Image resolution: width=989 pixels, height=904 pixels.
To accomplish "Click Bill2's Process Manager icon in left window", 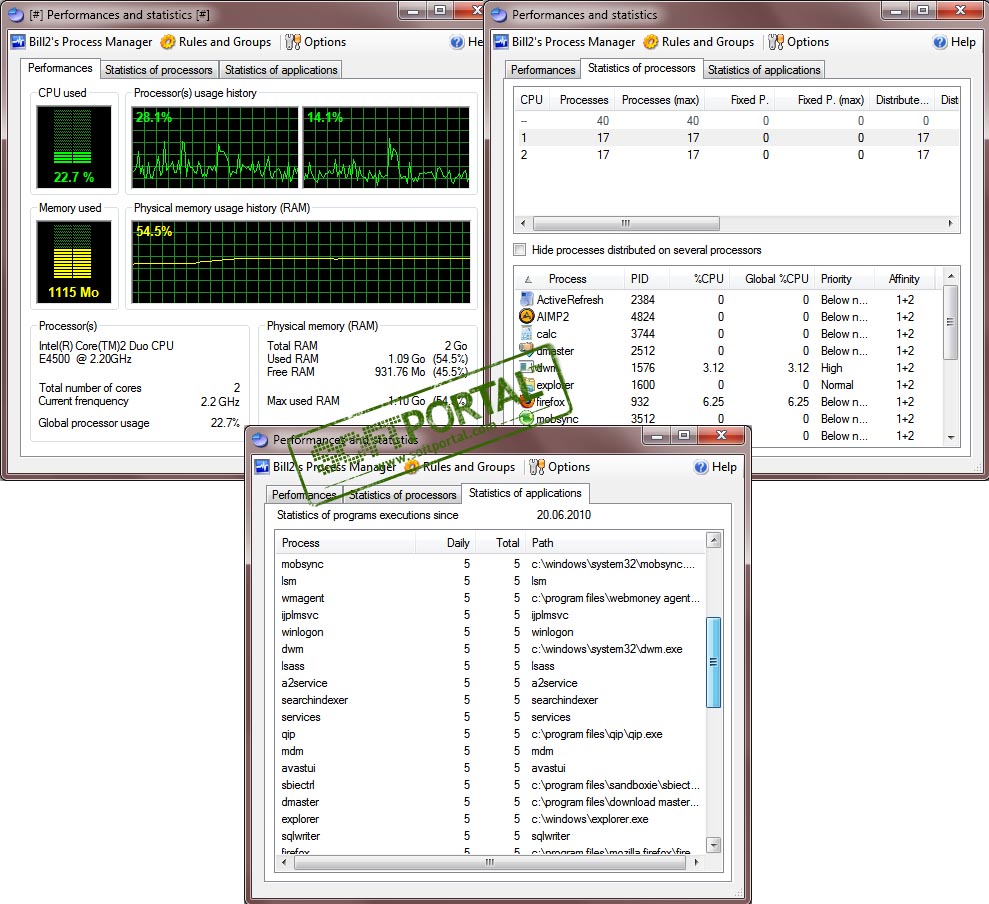I will point(18,42).
